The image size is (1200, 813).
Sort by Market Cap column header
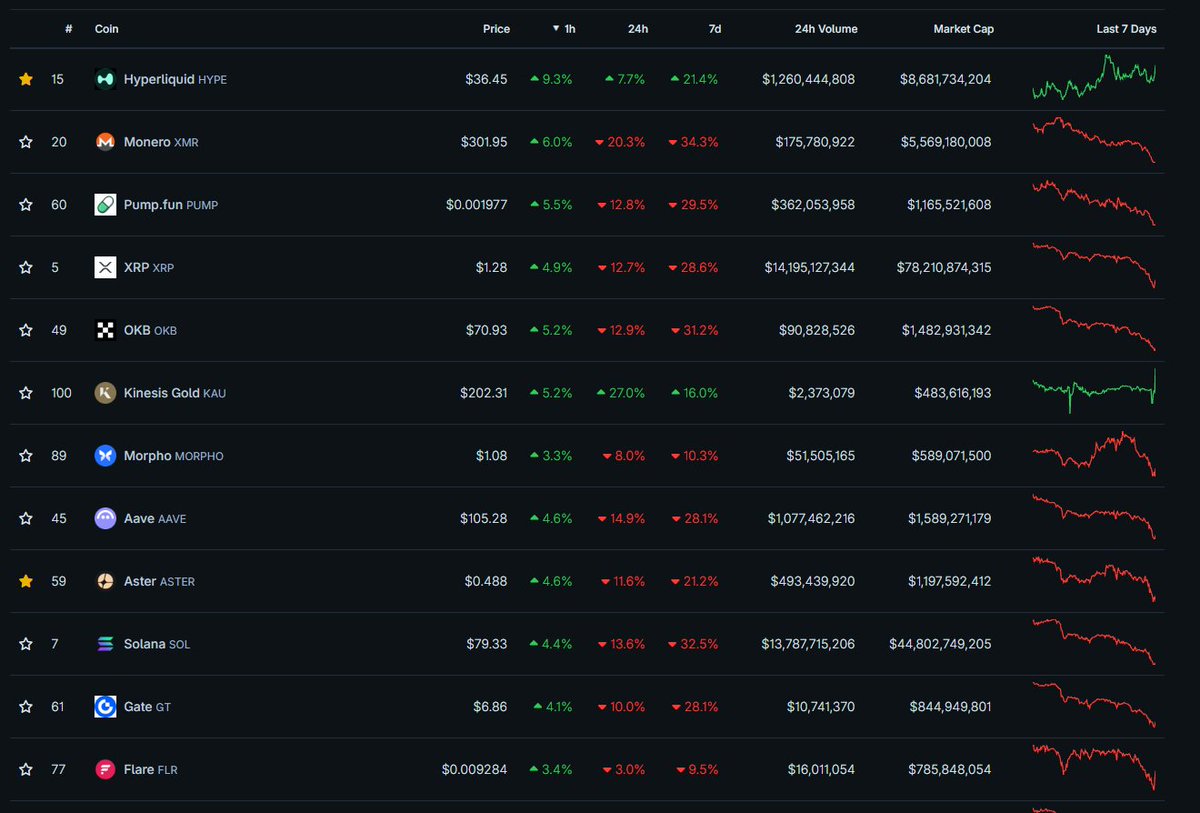964,29
